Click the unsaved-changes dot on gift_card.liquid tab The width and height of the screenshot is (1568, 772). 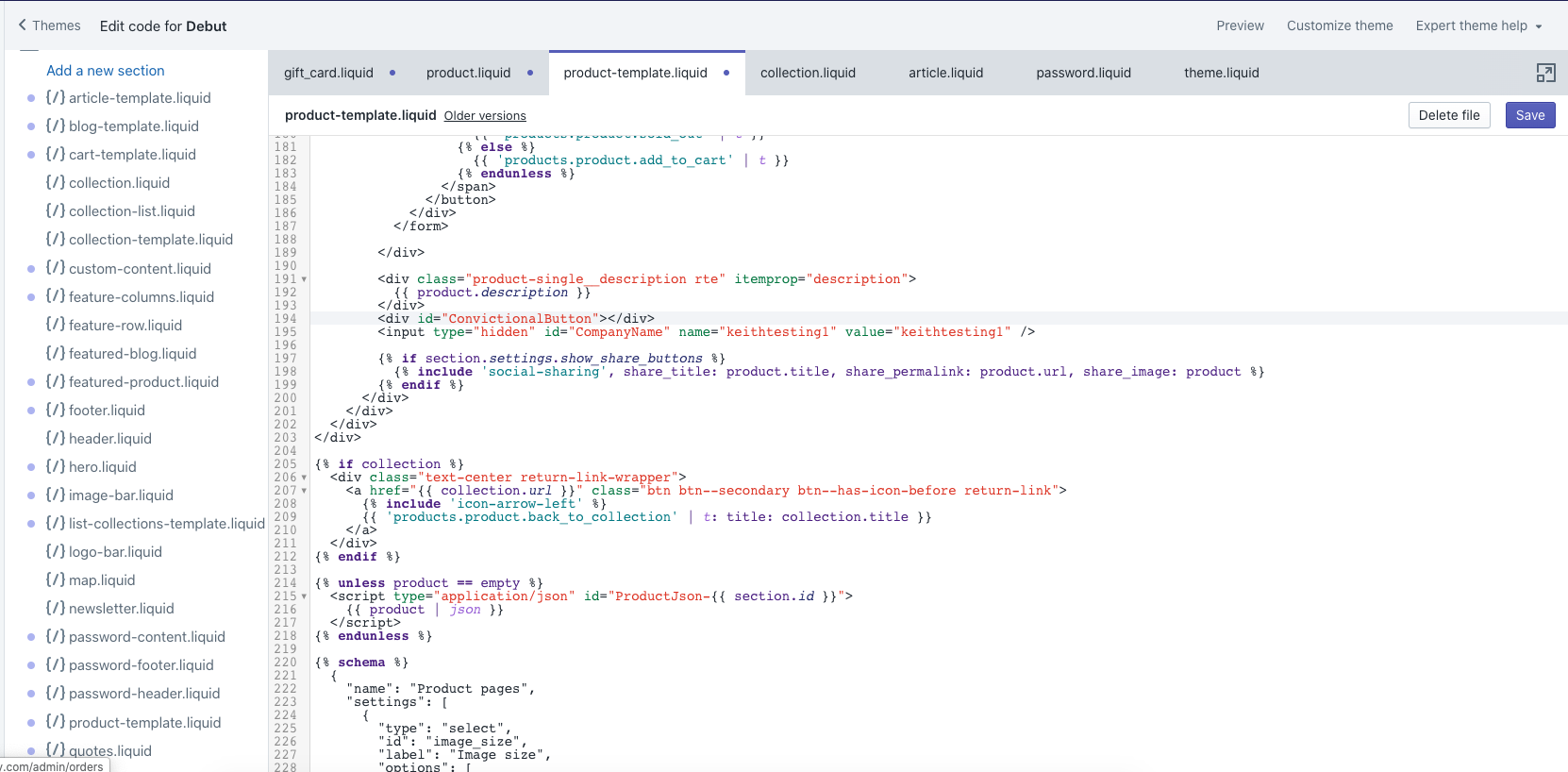[x=392, y=73]
